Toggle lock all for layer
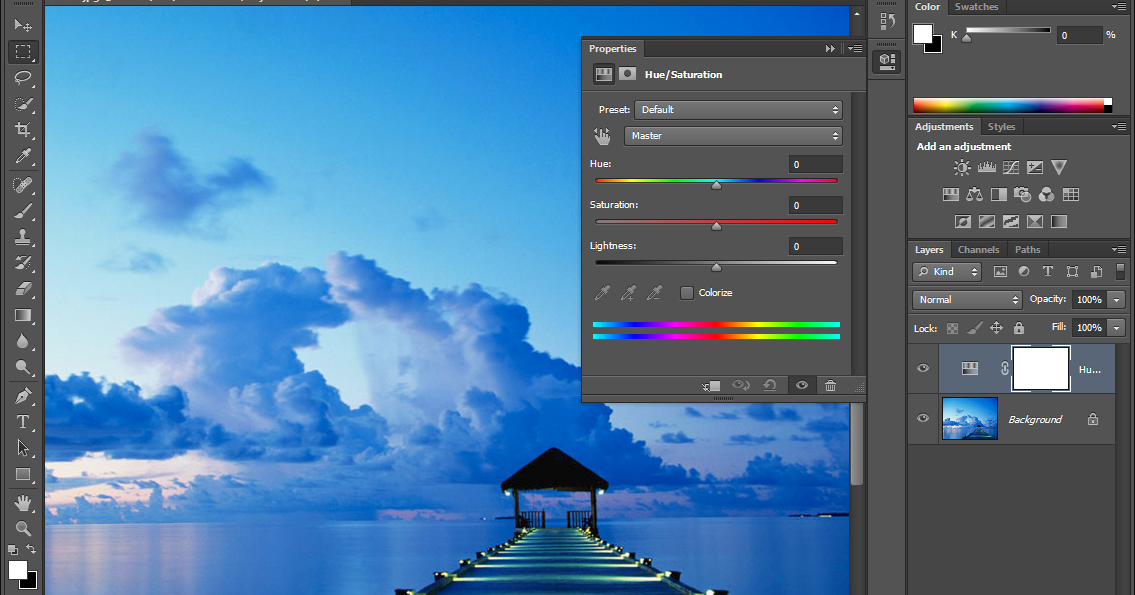 pyautogui.click(x=1019, y=328)
